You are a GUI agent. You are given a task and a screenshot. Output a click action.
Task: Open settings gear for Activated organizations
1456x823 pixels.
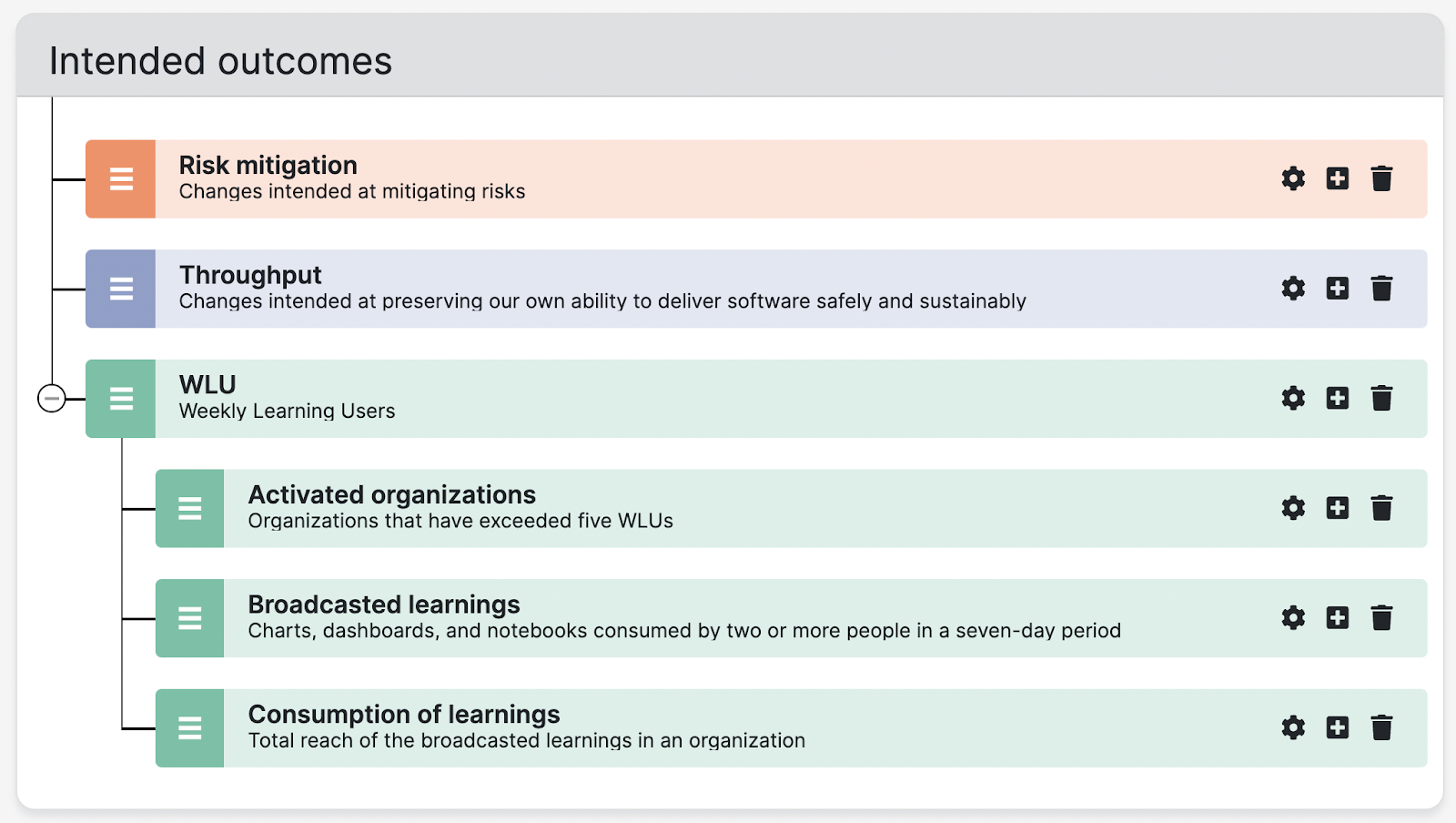click(1293, 508)
